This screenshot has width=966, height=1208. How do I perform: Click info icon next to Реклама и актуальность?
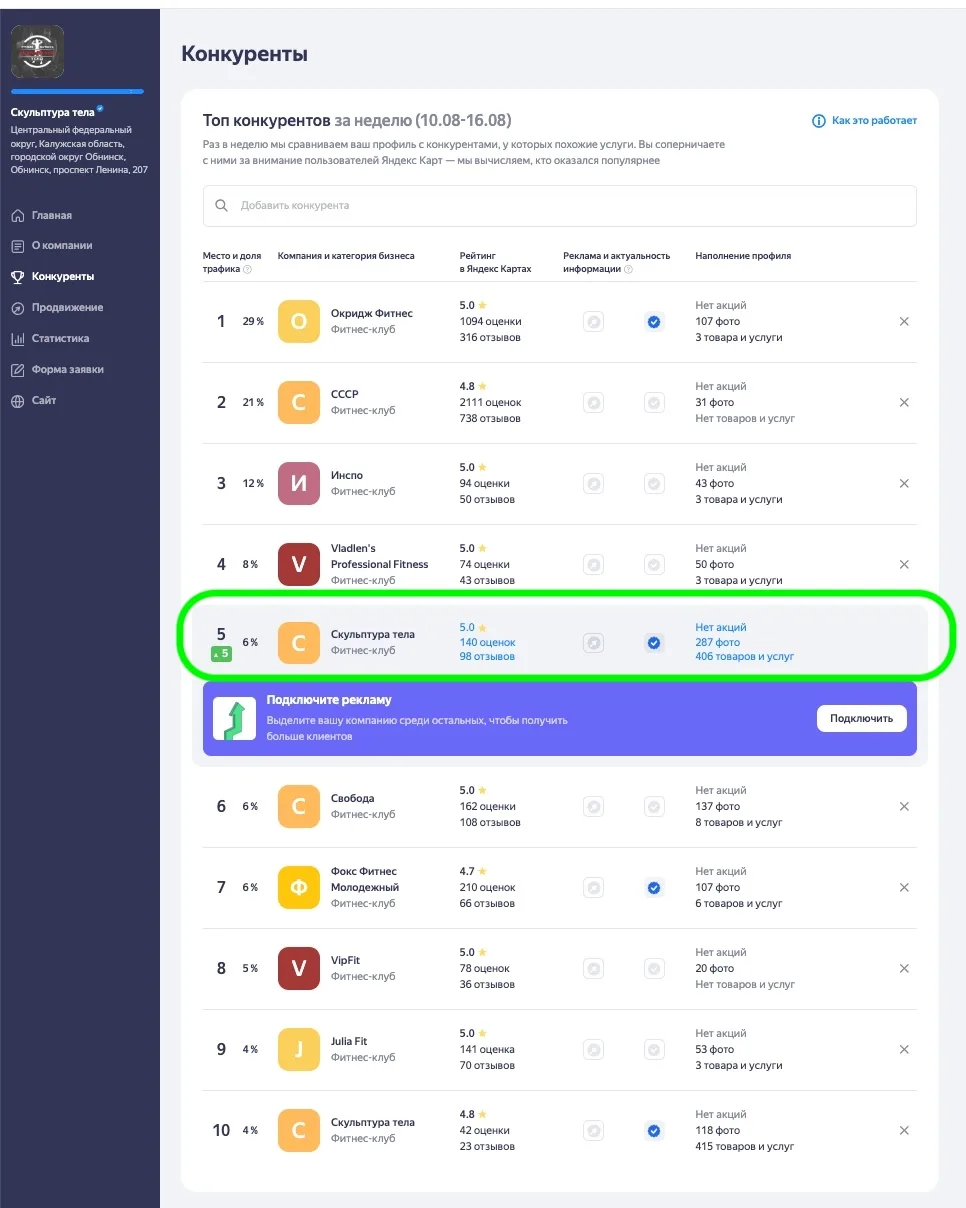628,269
